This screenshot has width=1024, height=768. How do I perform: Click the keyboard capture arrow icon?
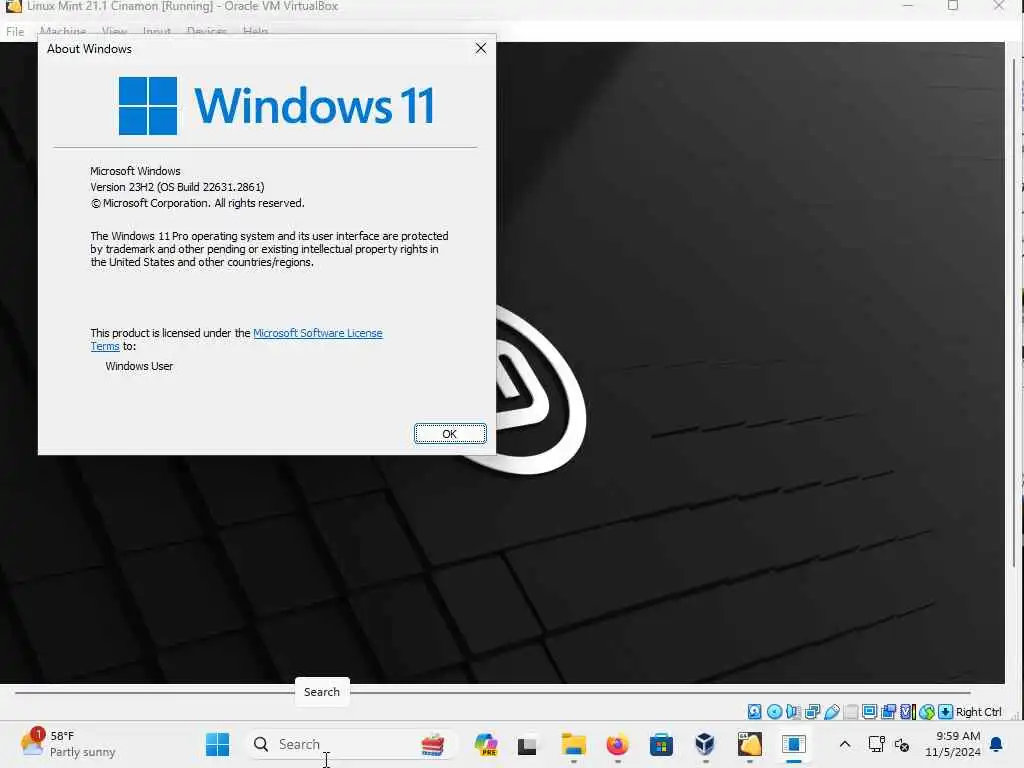point(945,712)
